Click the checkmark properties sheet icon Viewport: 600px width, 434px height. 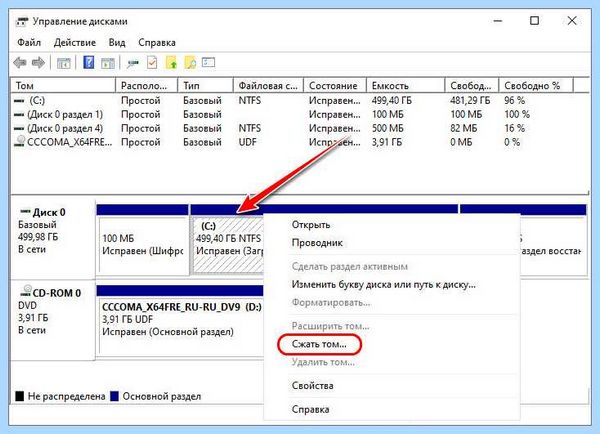click(152, 62)
